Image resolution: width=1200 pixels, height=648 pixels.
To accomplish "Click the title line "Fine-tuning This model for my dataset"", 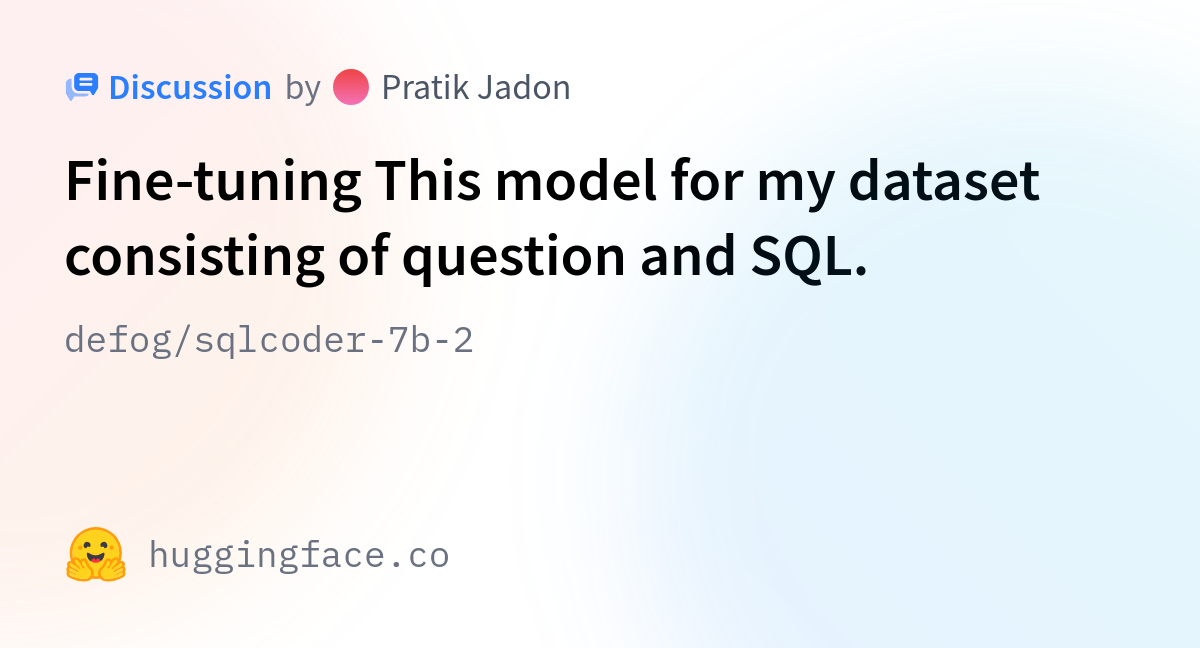I will click(553, 184).
